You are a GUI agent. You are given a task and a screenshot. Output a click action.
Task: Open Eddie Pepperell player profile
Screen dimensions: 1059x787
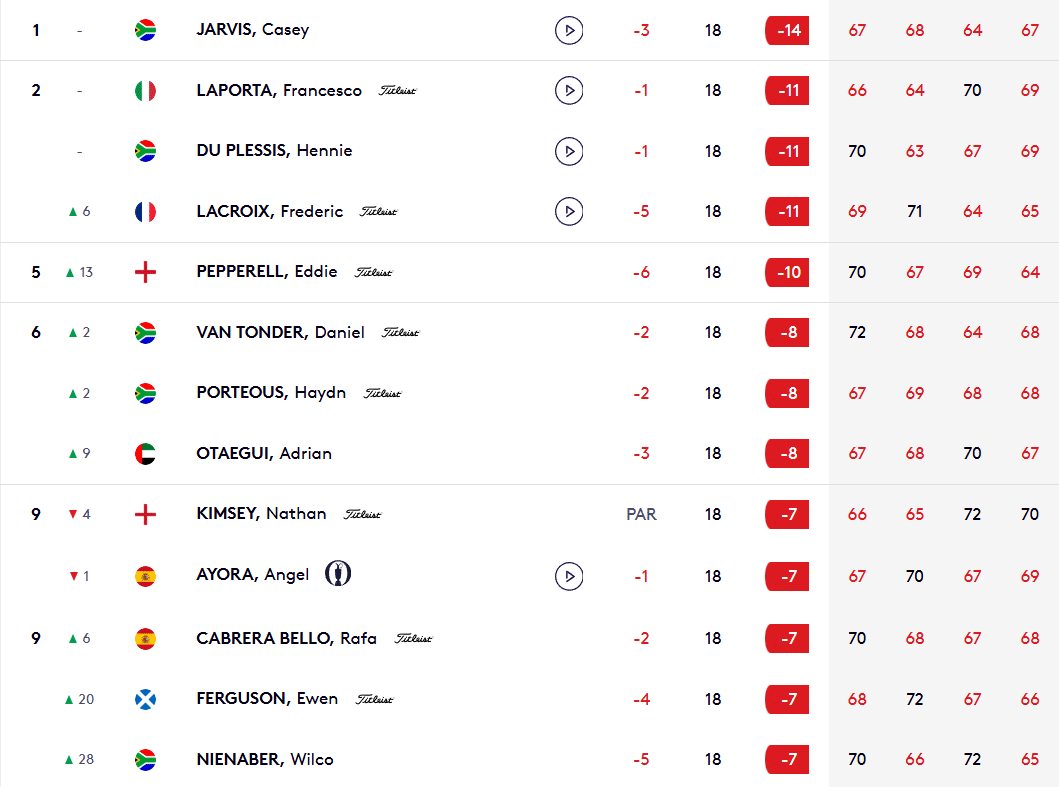pos(266,272)
